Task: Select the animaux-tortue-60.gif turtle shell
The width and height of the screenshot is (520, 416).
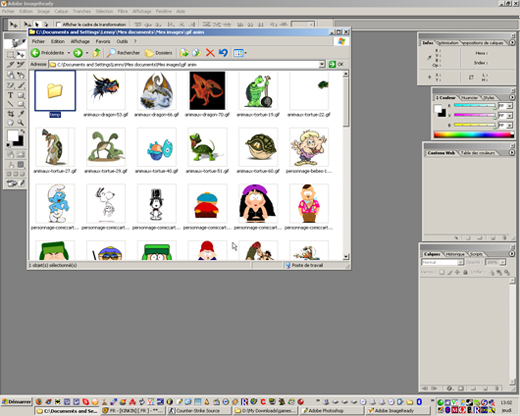Action: (258, 147)
